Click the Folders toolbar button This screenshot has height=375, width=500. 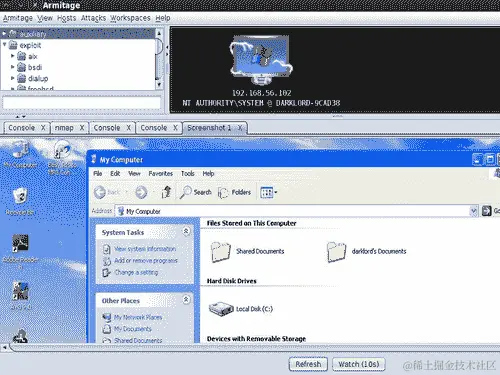(x=234, y=192)
